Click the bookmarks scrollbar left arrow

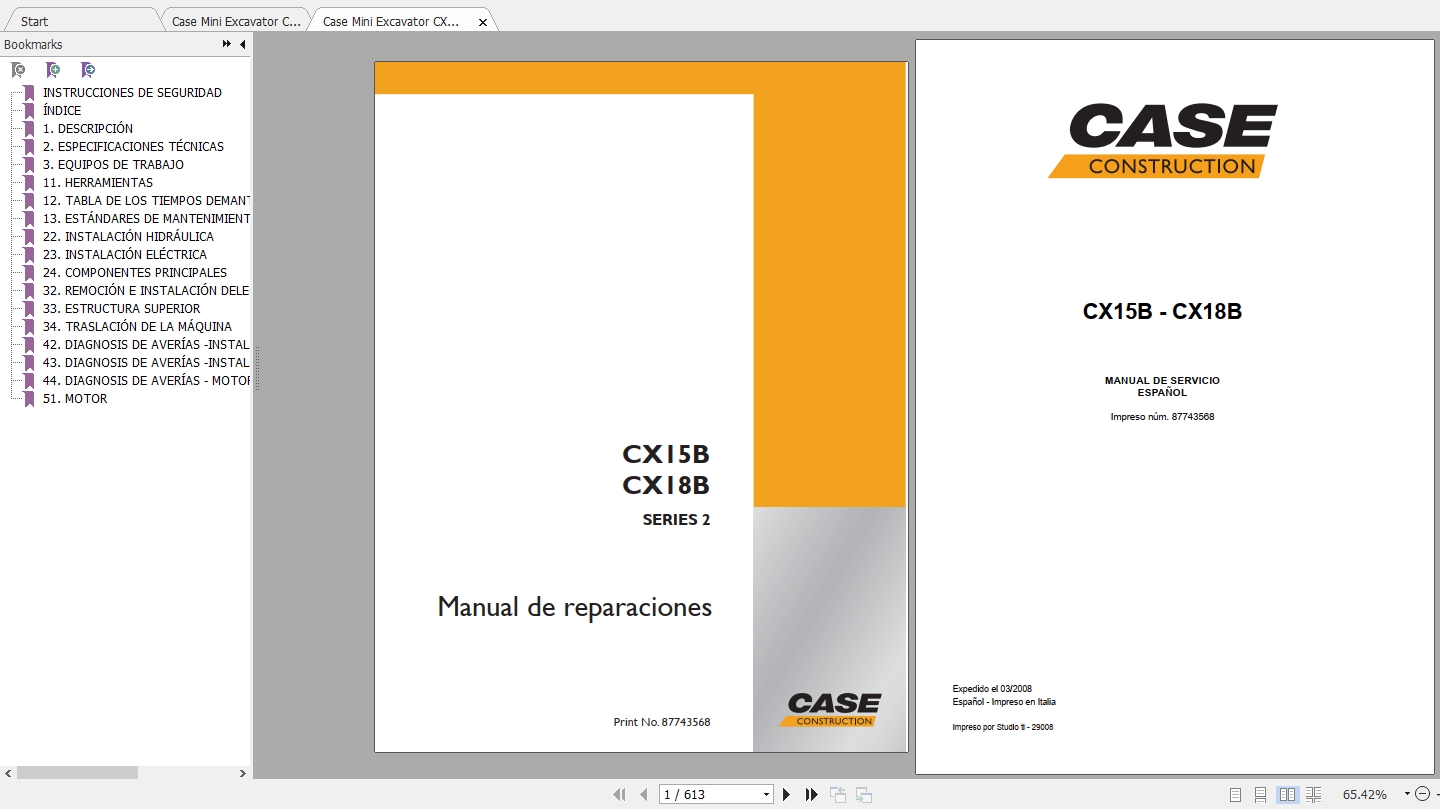8,773
